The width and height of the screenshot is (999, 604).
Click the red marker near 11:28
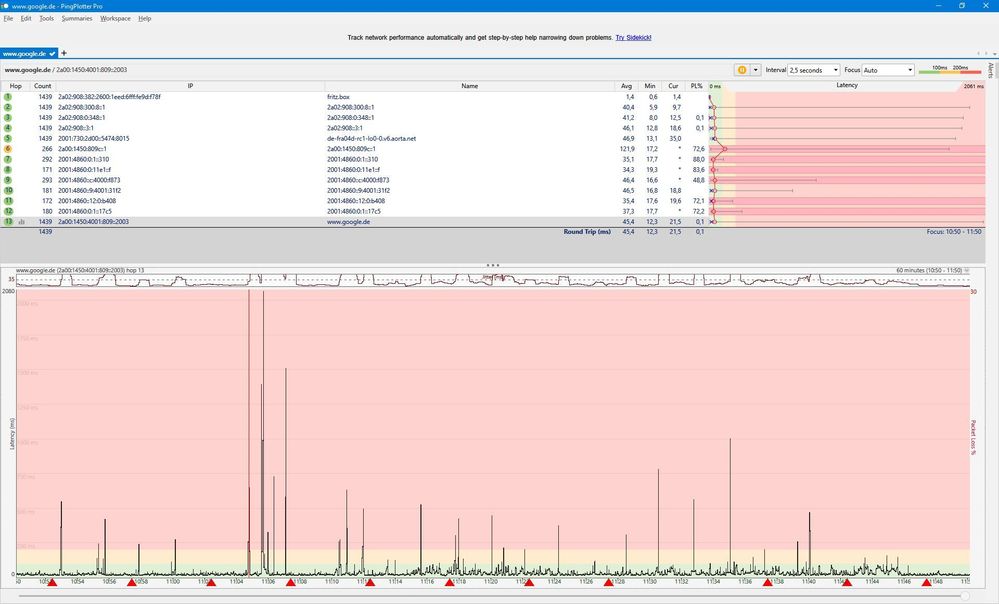tap(608, 582)
